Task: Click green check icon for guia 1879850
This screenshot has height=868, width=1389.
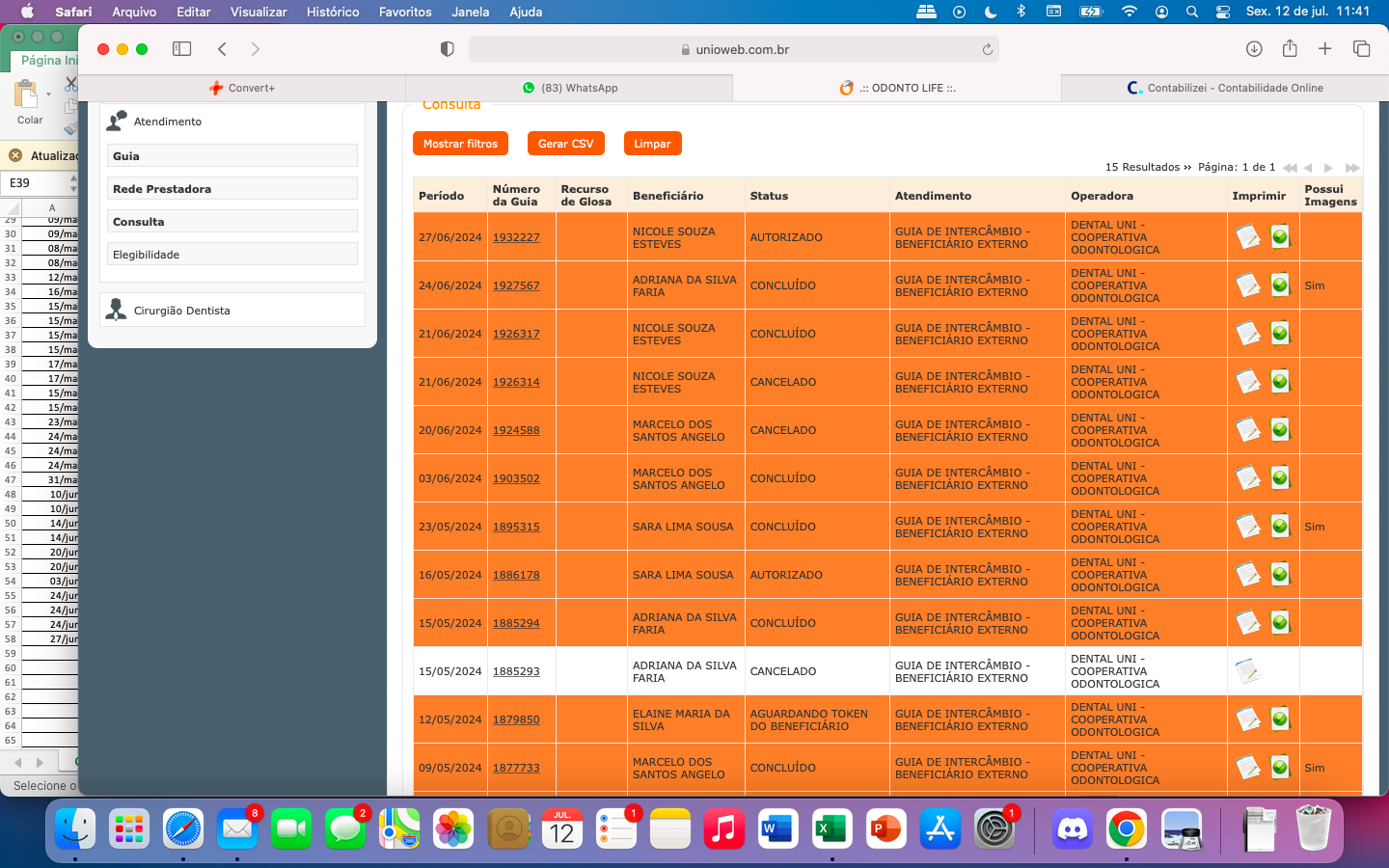Action: pyautogui.click(x=1280, y=719)
